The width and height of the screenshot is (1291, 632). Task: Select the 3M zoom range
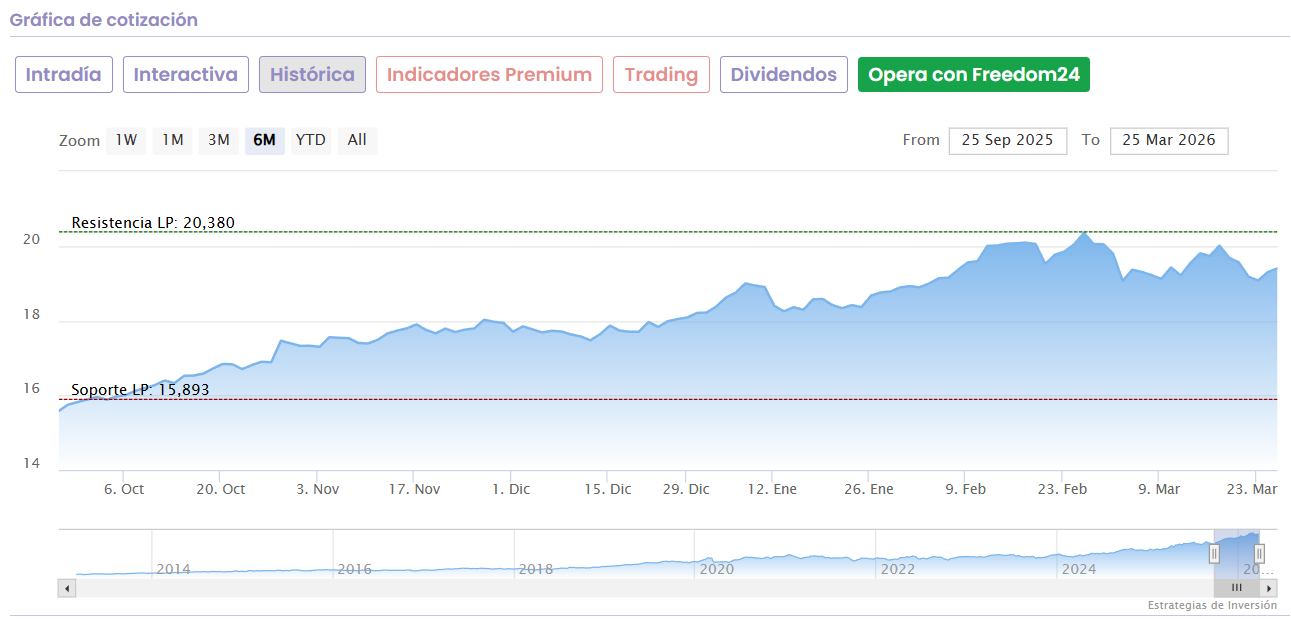pyautogui.click(x=219, y=140)
